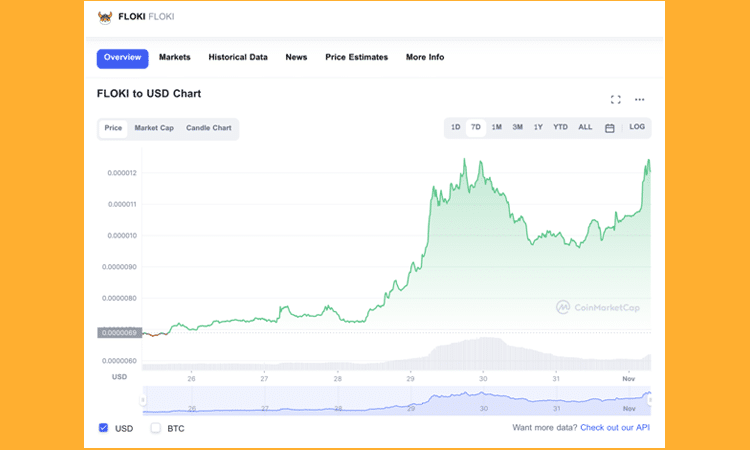The image size is (750, 450).
Task: Click the 0.000012 y-axis label
Action: [x=122, y=173]
